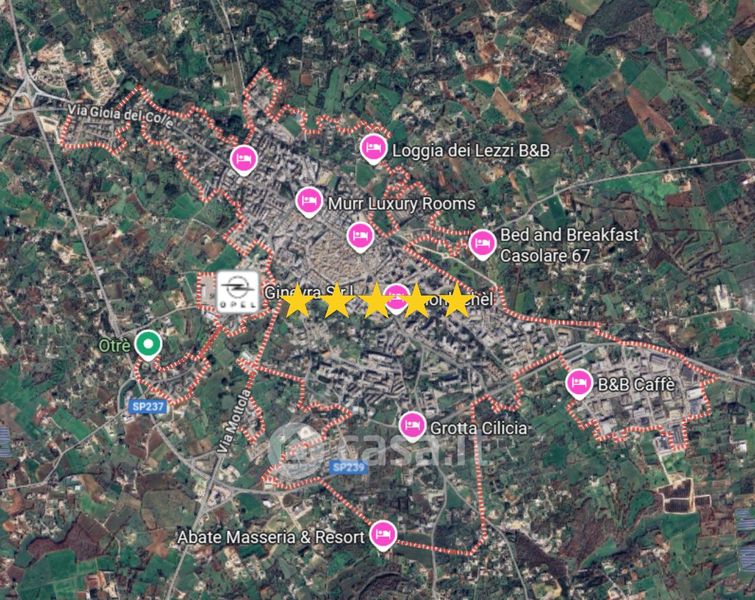Click the SP237 road badge
Screen dimensions: 755x600
(x=148, y=407)
